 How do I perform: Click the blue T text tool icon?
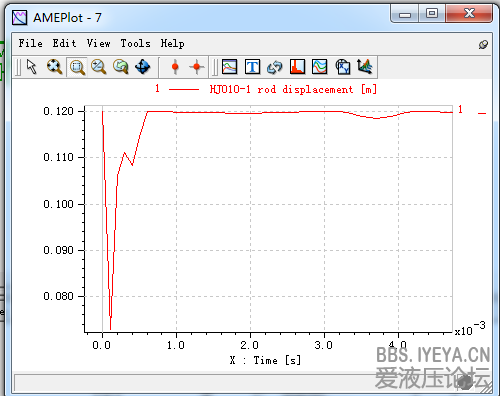click(252, 67)
